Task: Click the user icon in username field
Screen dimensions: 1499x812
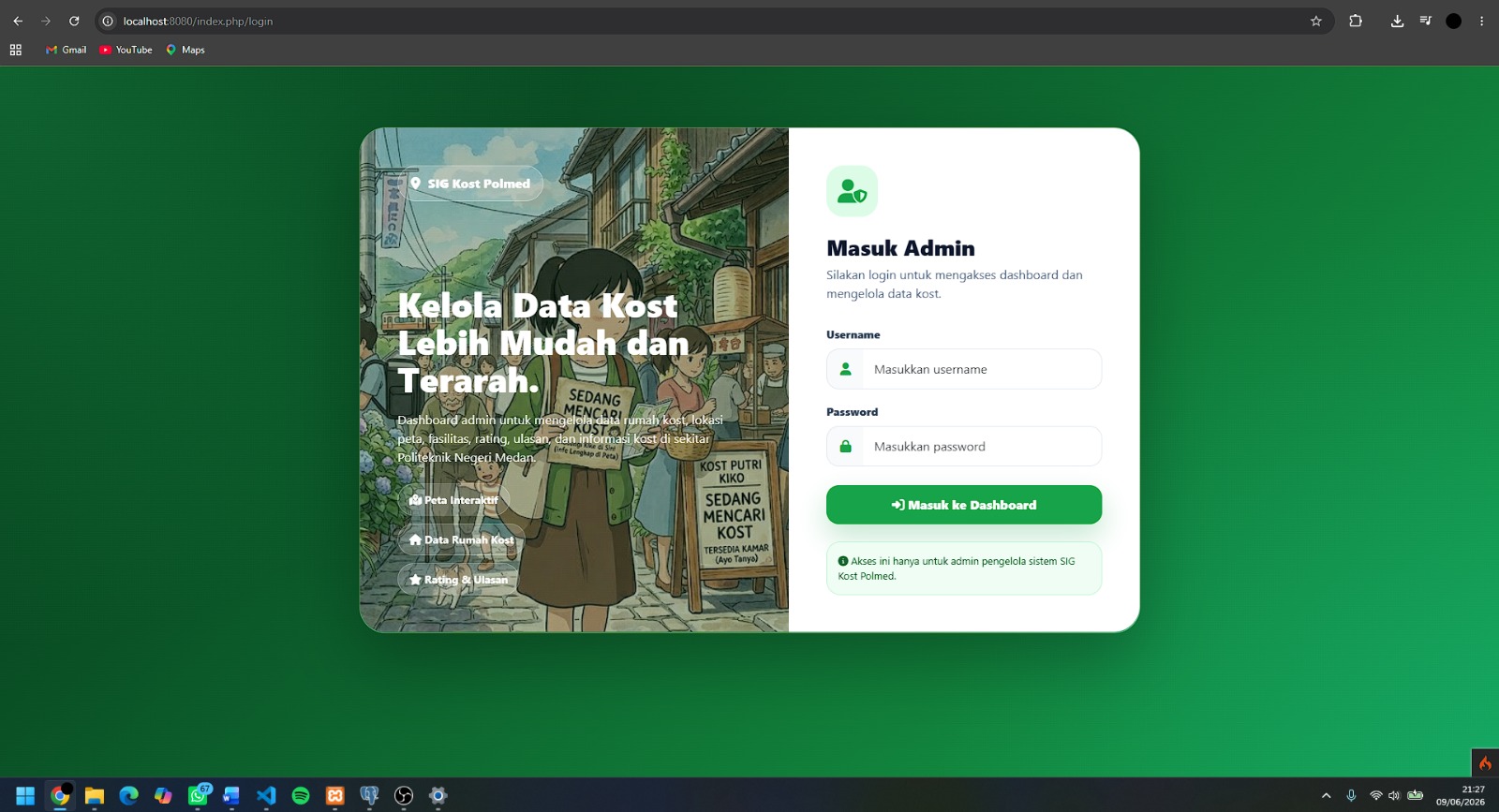Action: click(845, 369)
